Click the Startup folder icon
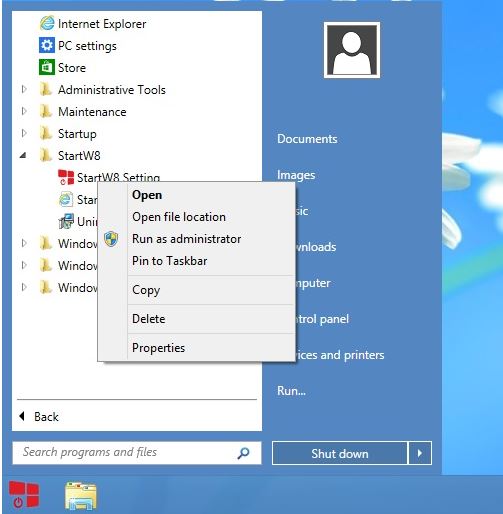This screenshot has height=514, width=503. (x=46, y=133)
